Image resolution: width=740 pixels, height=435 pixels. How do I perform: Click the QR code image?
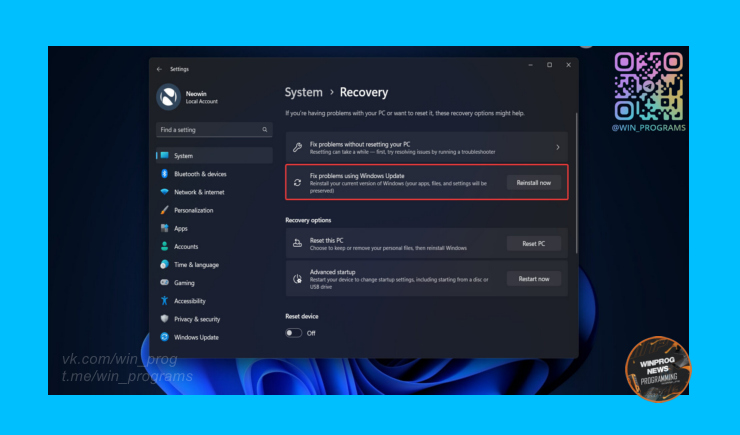tap(648, 86)
